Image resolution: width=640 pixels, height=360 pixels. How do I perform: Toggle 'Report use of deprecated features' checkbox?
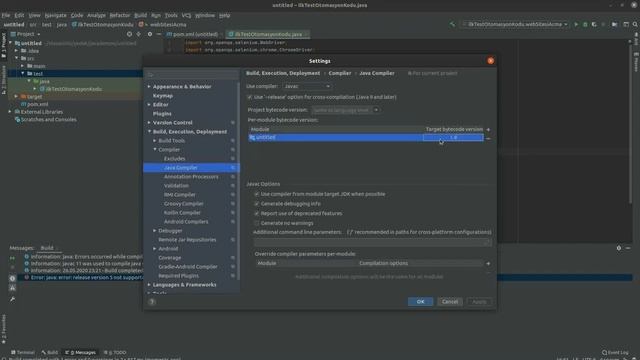coord(257,213)
